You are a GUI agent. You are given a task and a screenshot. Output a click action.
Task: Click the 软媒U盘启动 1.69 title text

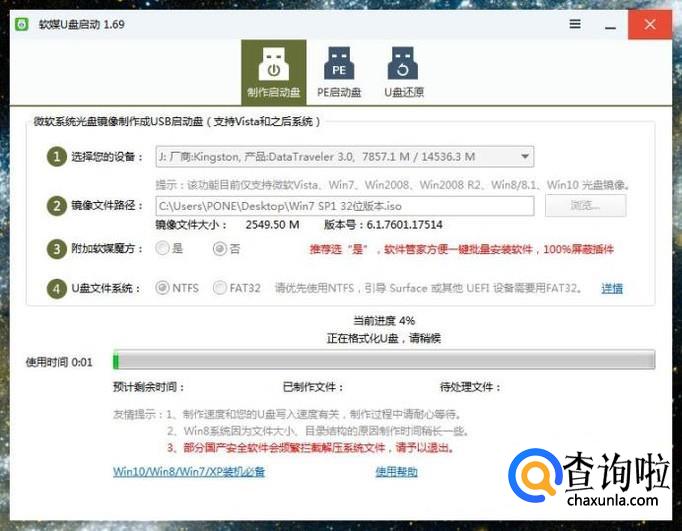click(x=82, y=24)
